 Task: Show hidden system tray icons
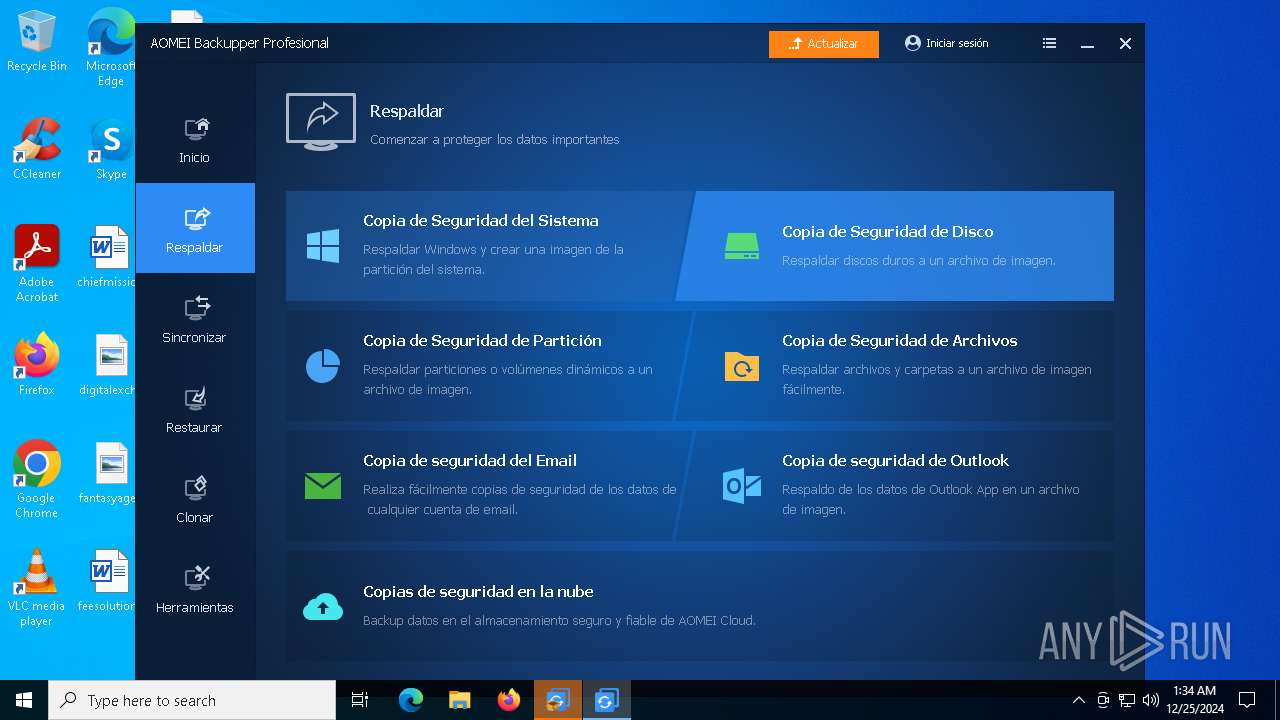point(1078,700)
